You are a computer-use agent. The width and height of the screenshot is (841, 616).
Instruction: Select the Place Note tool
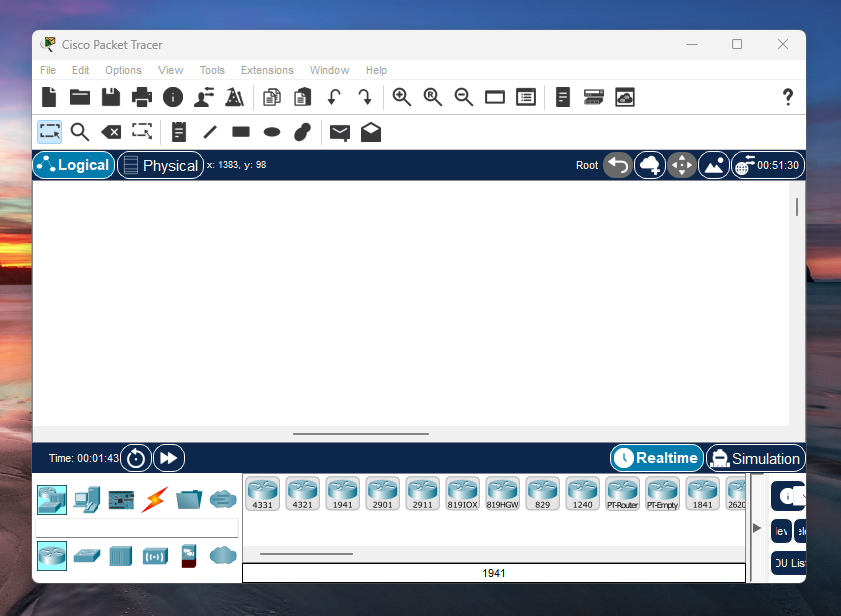click(x=179, y=132)
